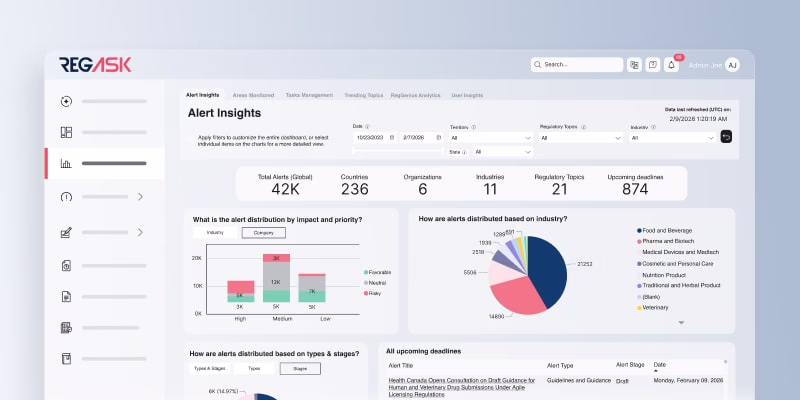This screenshot has width=800, height=400.
Task: Click the info icon beside State
Action: pyautogui.click(x=464, y=152)
